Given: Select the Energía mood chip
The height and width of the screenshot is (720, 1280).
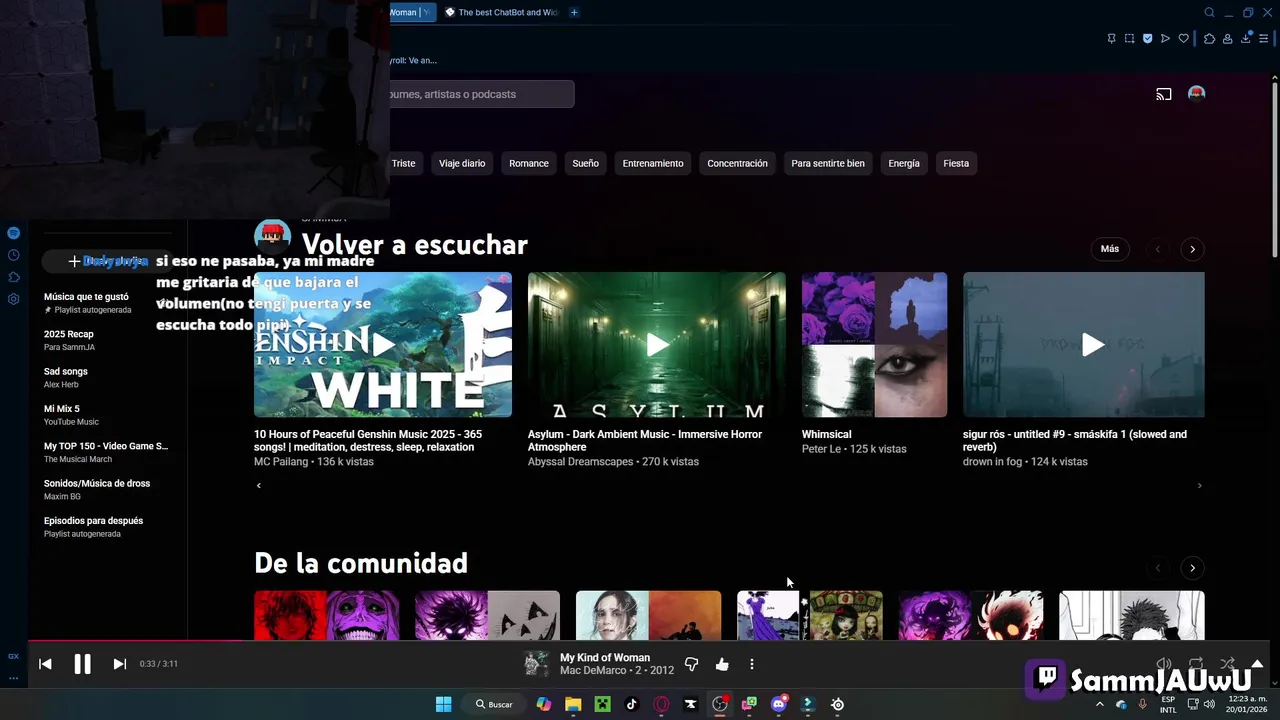Looking at the screenshot, I should (x=904, y=163).
